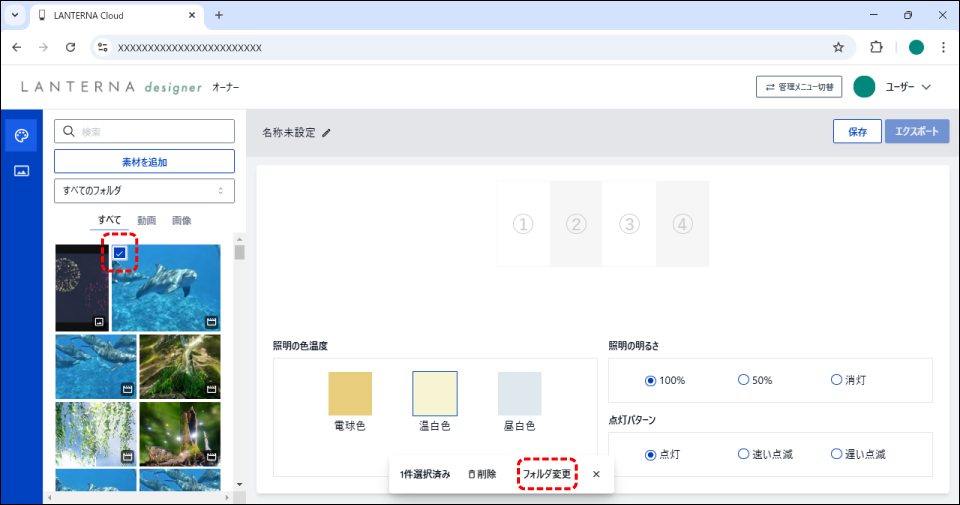This screenshot has width=960, height=505.
Task: Uncheck the selected fireworks thumbnail checkbox
Action: pyautogui.click(x=119, y=254)
